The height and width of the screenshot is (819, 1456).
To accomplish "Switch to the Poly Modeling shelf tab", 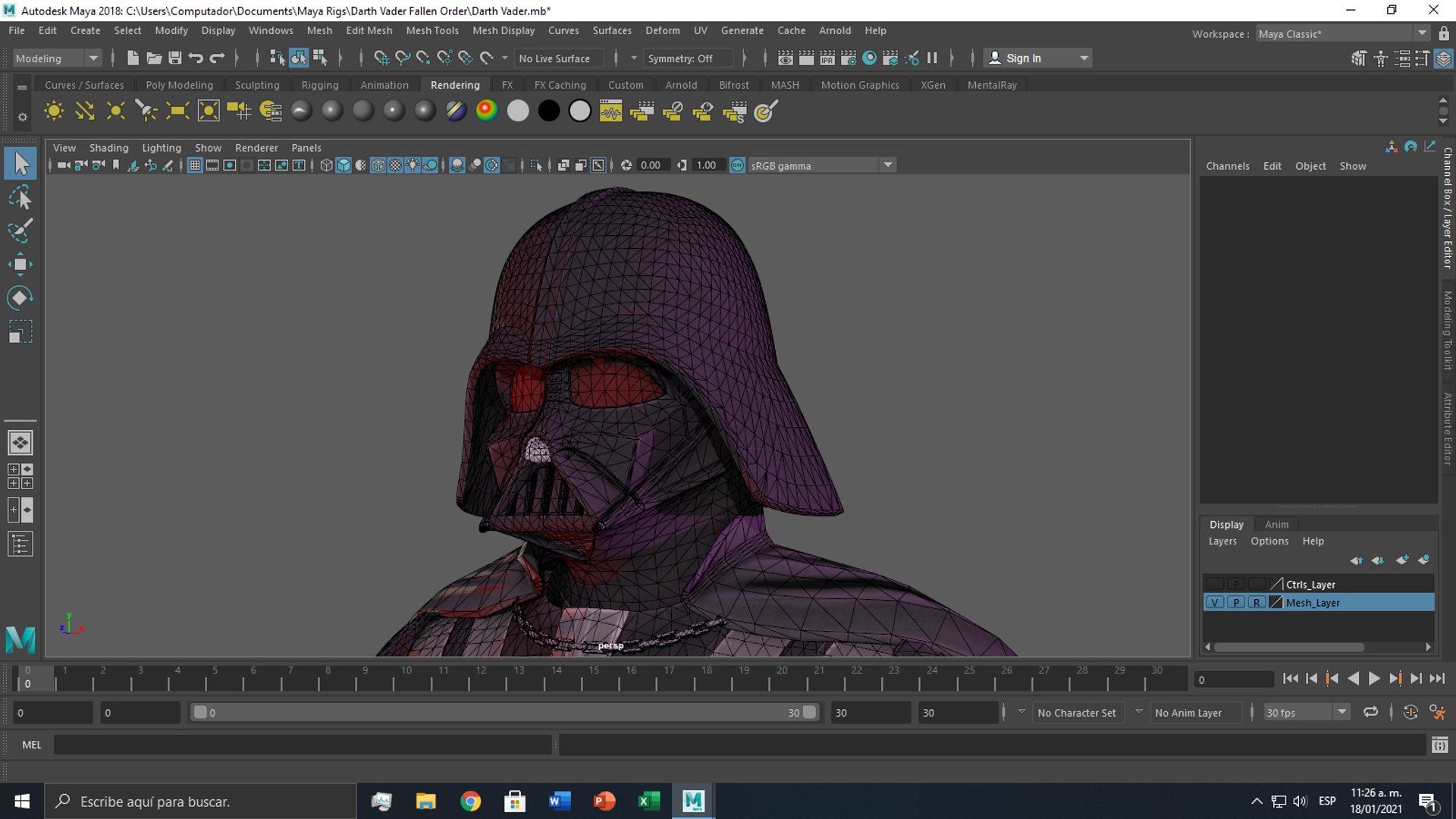I will click(x=179, y=85).
